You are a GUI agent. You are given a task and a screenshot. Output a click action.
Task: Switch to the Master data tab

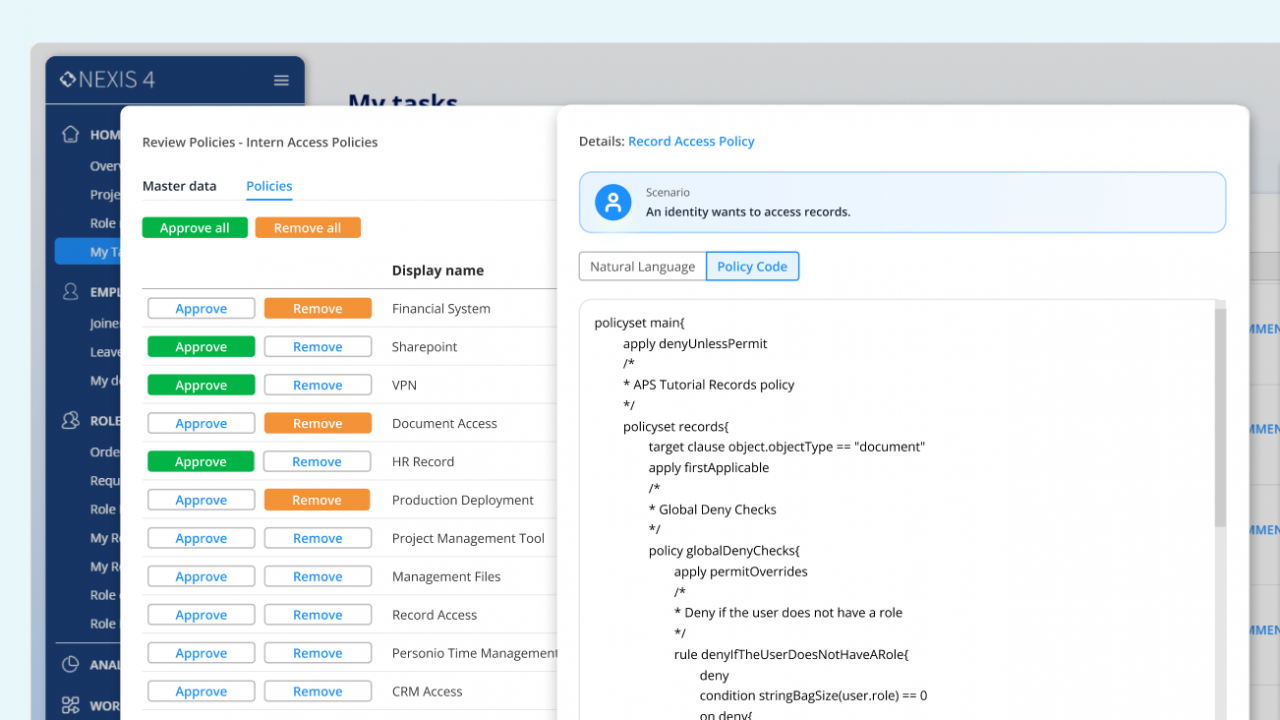click(179, 186)
